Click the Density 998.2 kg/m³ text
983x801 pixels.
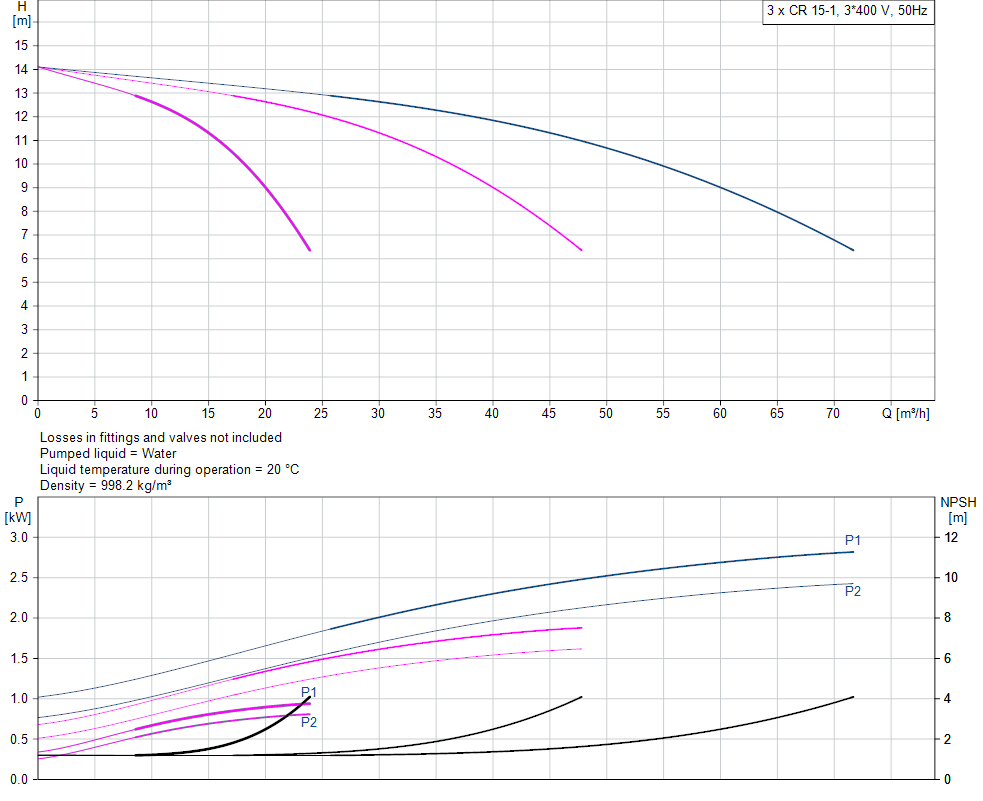click(x=105, y=485)
